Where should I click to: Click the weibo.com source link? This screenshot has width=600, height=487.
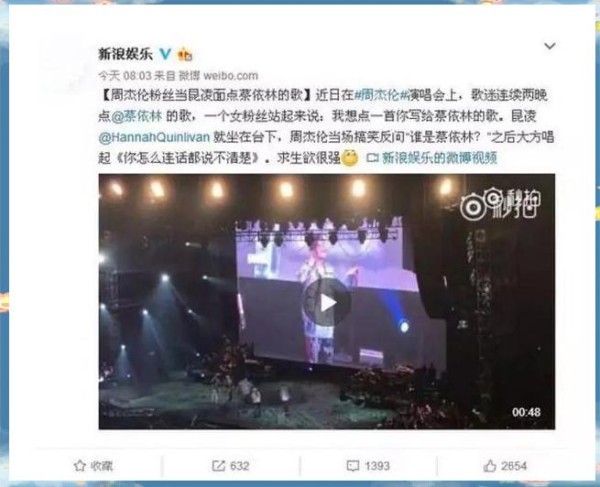tap(231, 76)
